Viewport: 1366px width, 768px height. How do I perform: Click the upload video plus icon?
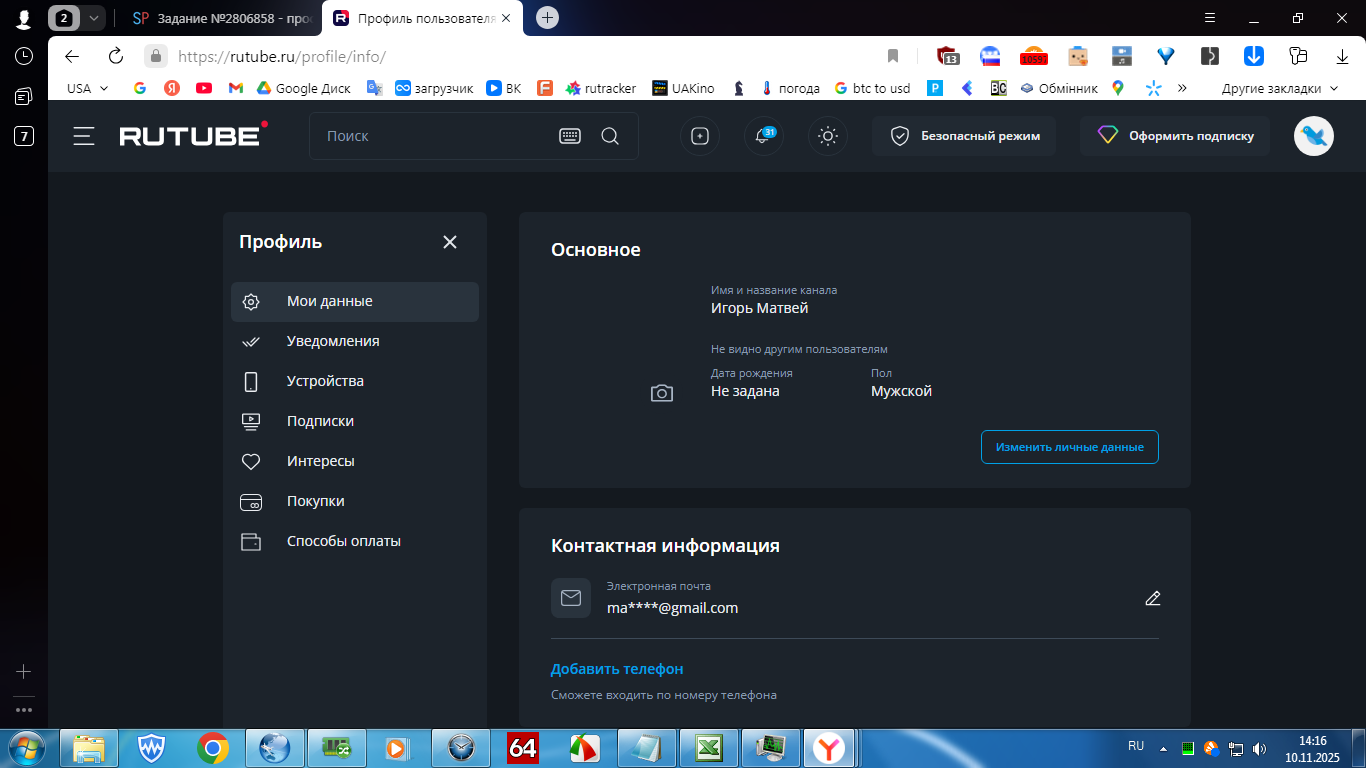tap(700, 136)
